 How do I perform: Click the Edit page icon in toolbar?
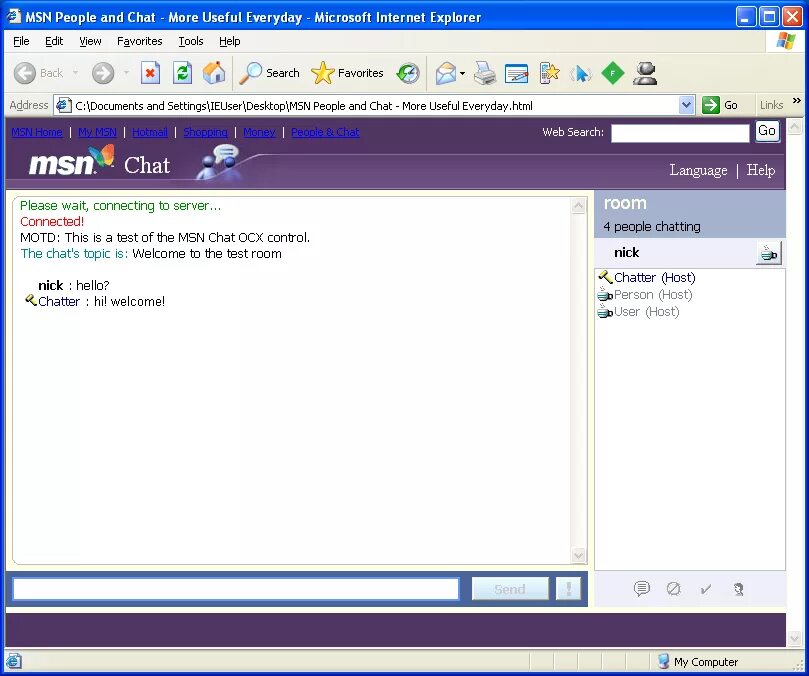pos(516,73)
